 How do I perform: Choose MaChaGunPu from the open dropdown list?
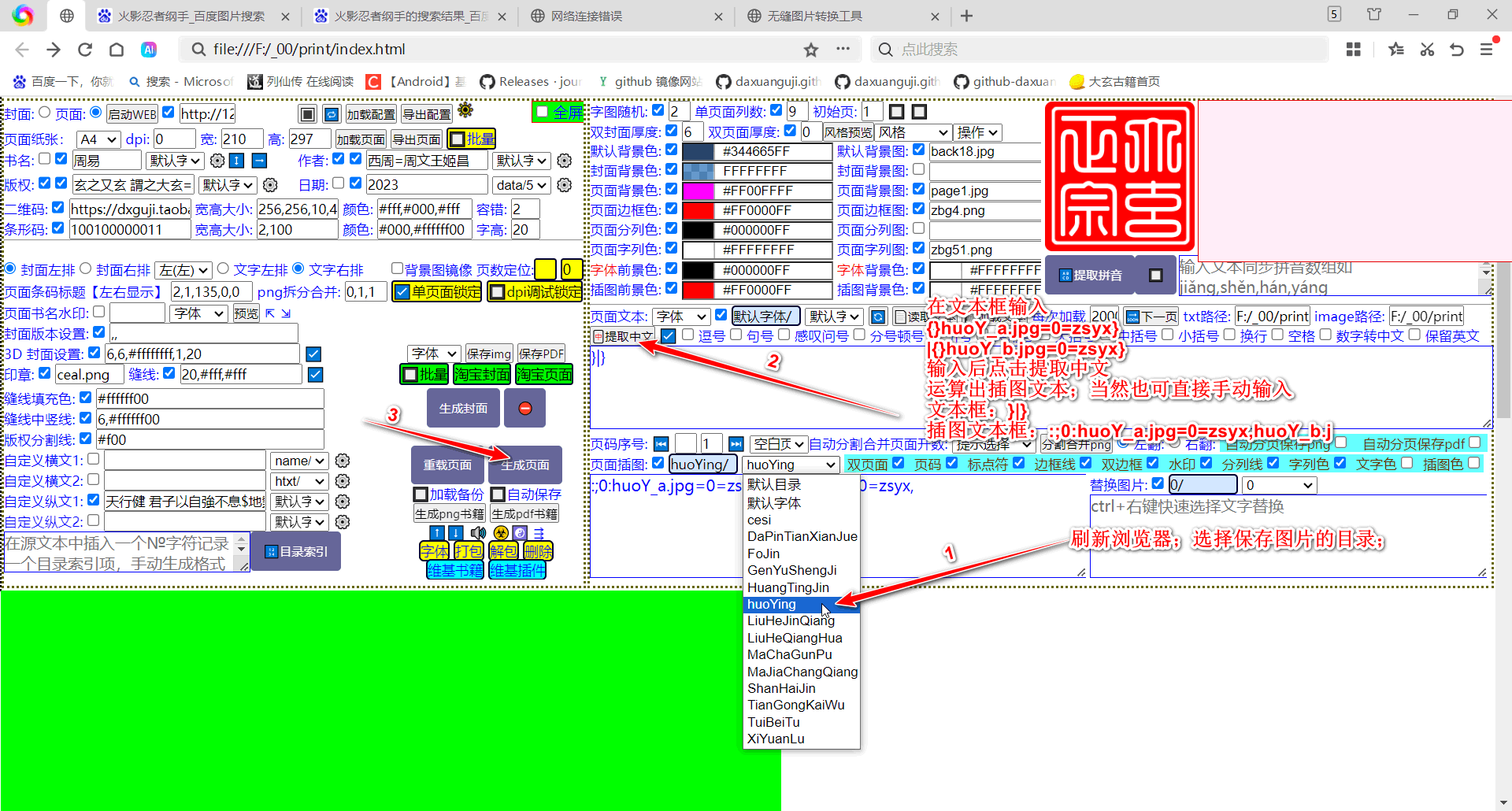[x=789, y=654]
